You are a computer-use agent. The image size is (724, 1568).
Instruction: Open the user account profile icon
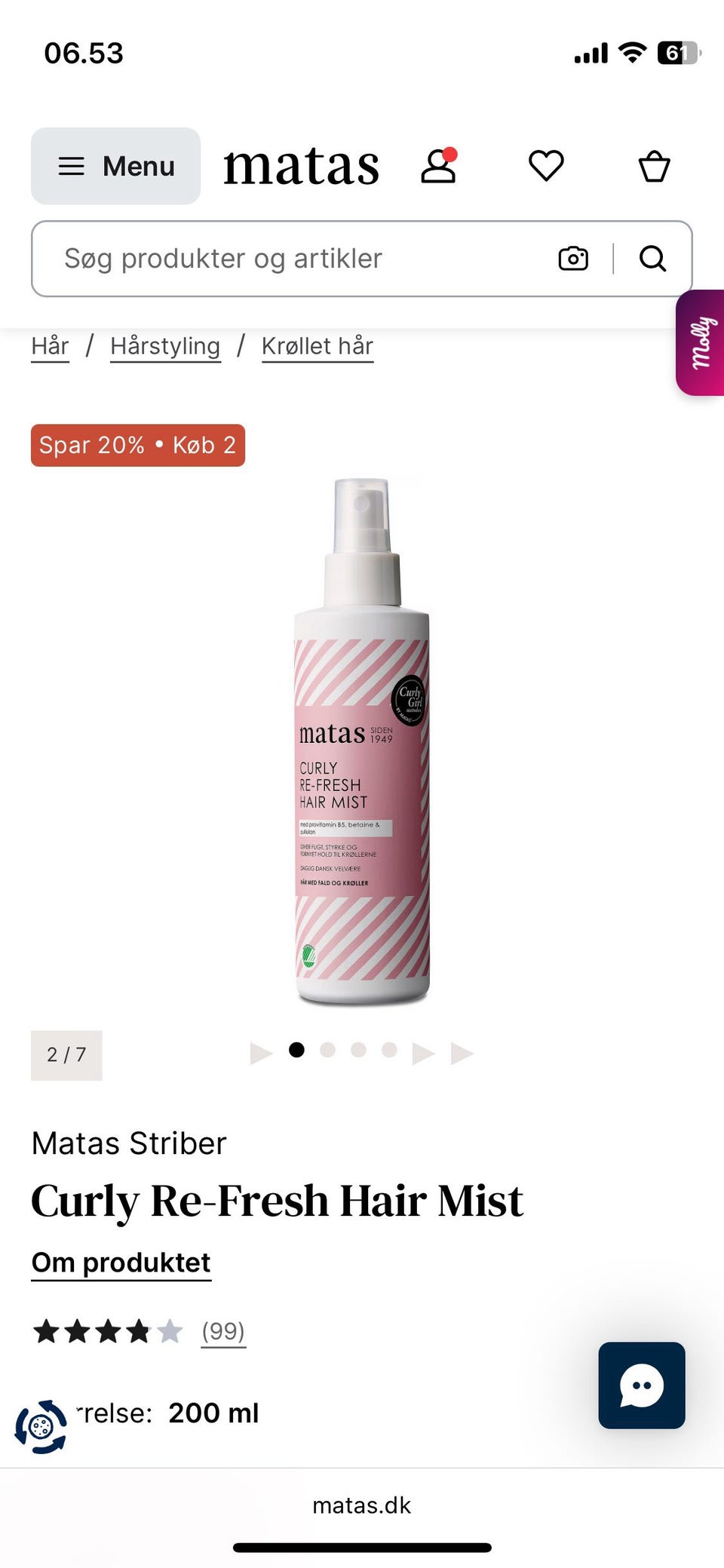pos(439,165)
